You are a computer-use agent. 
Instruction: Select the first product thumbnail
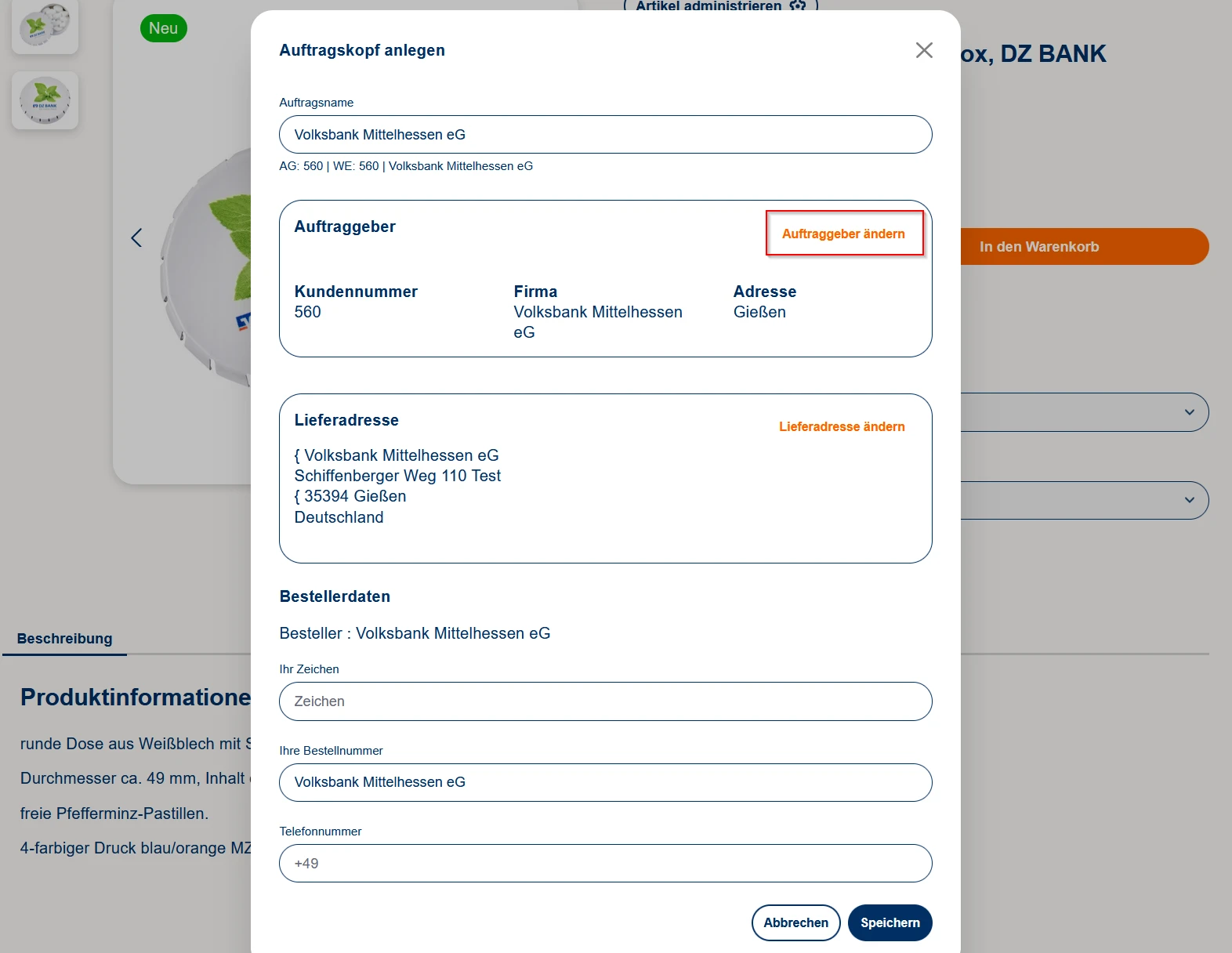coord(45,25)
